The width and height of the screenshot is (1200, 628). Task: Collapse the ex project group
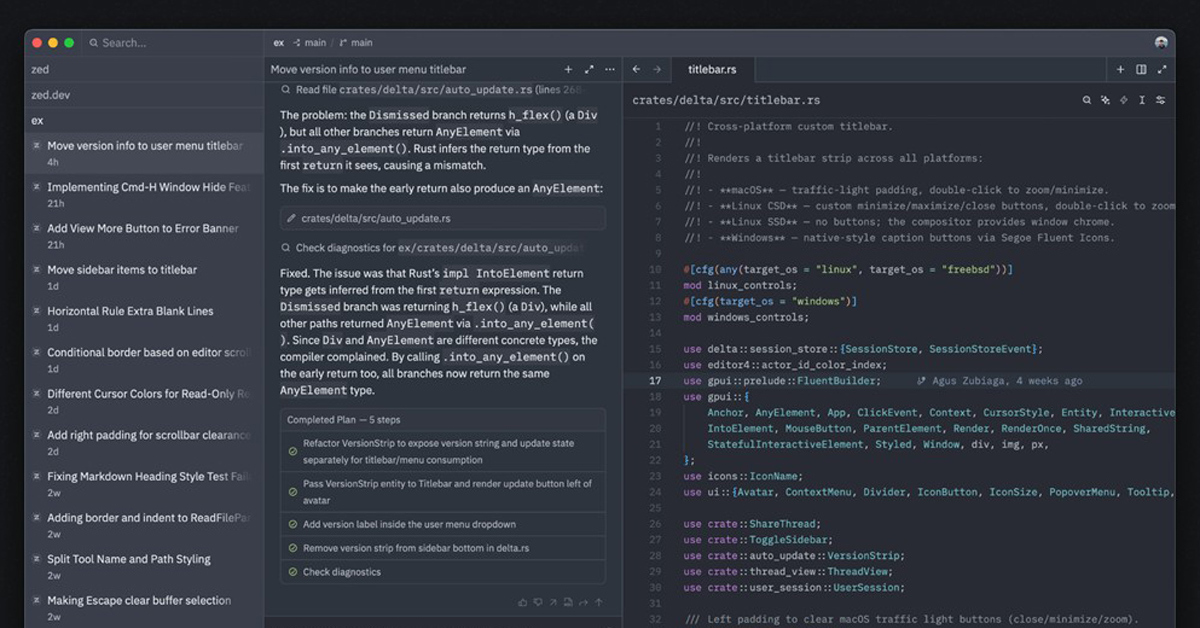coord(144,120)
